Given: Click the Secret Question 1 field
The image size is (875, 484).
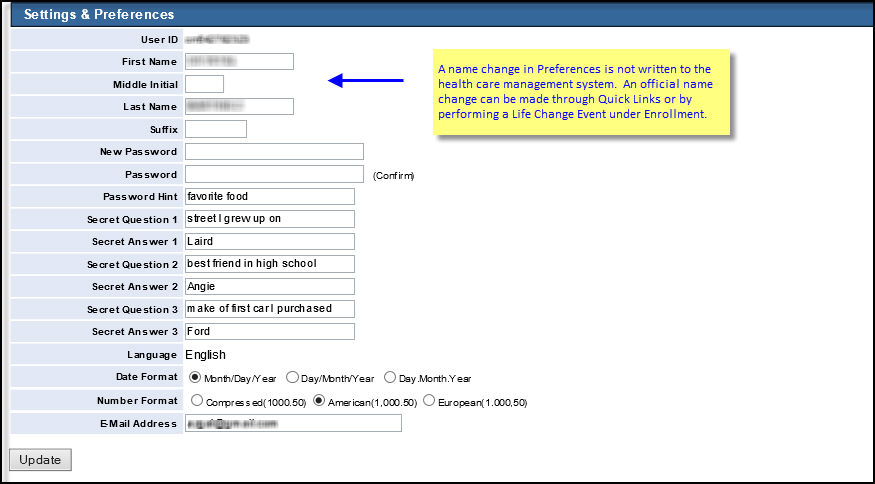Looking at the screenshot, I should tap(270, 219).
